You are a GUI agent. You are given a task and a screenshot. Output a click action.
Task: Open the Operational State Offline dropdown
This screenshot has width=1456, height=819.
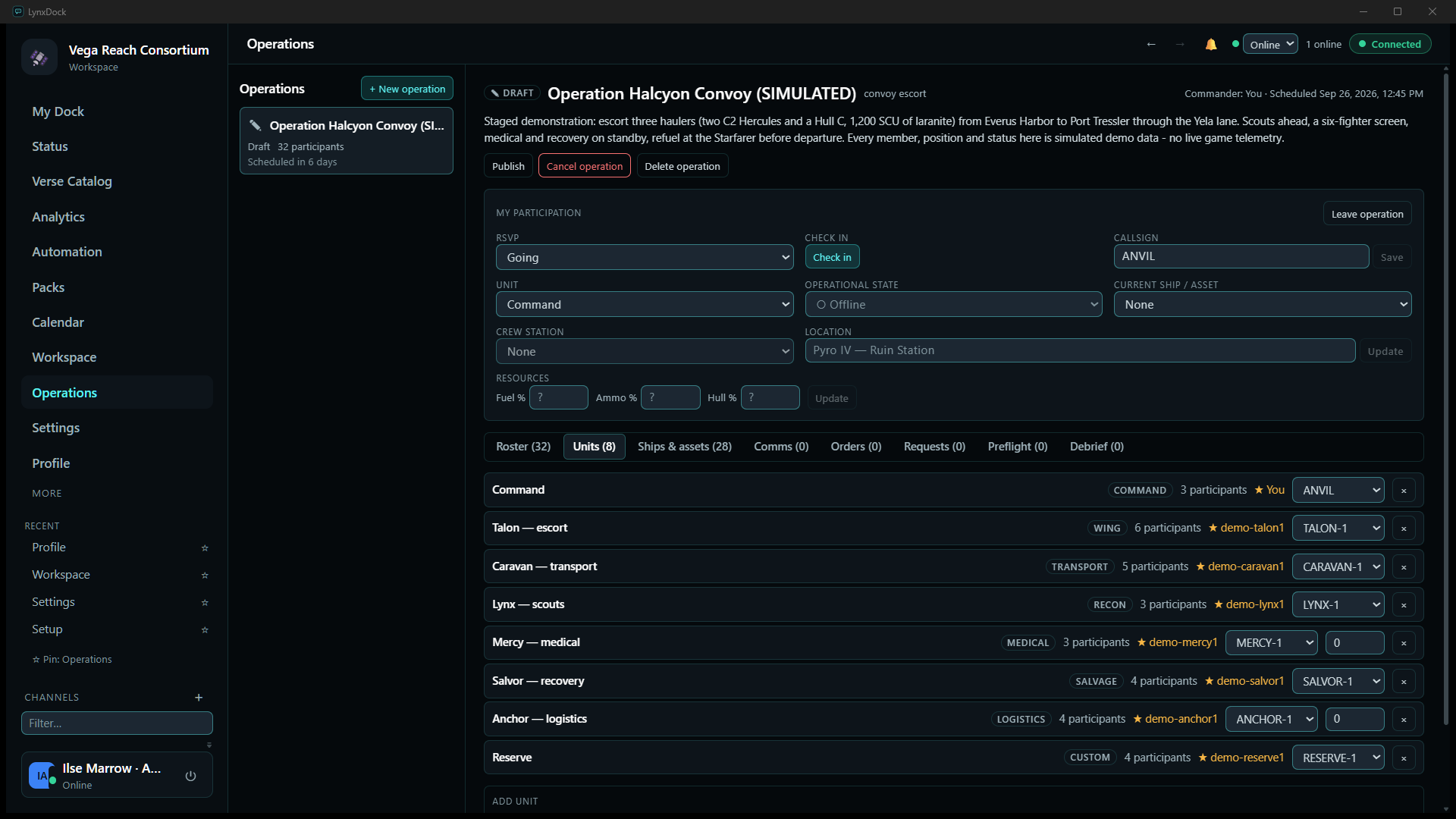tap(953, 305)
